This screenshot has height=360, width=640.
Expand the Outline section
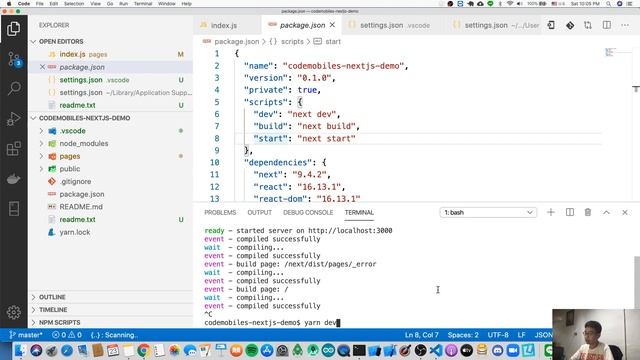pyautogui.click(x=34, y=297)
